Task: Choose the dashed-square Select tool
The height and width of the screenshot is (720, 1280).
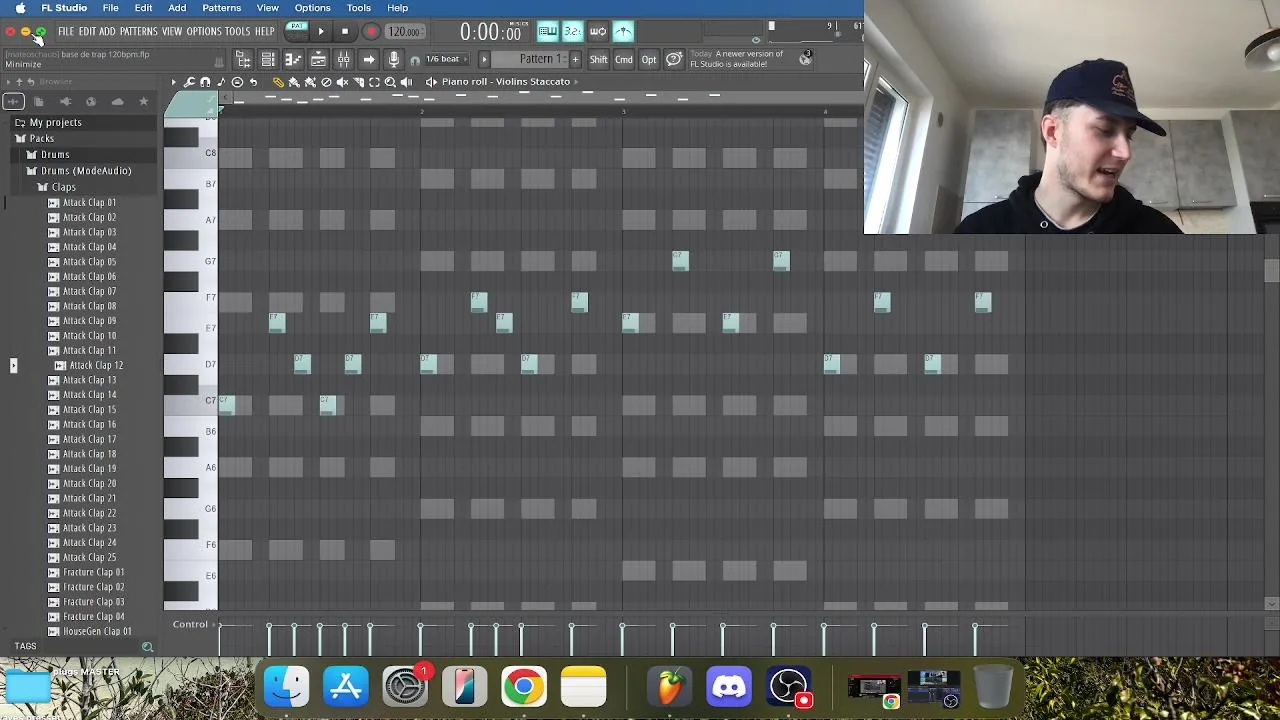Action: tap(374, 82)
